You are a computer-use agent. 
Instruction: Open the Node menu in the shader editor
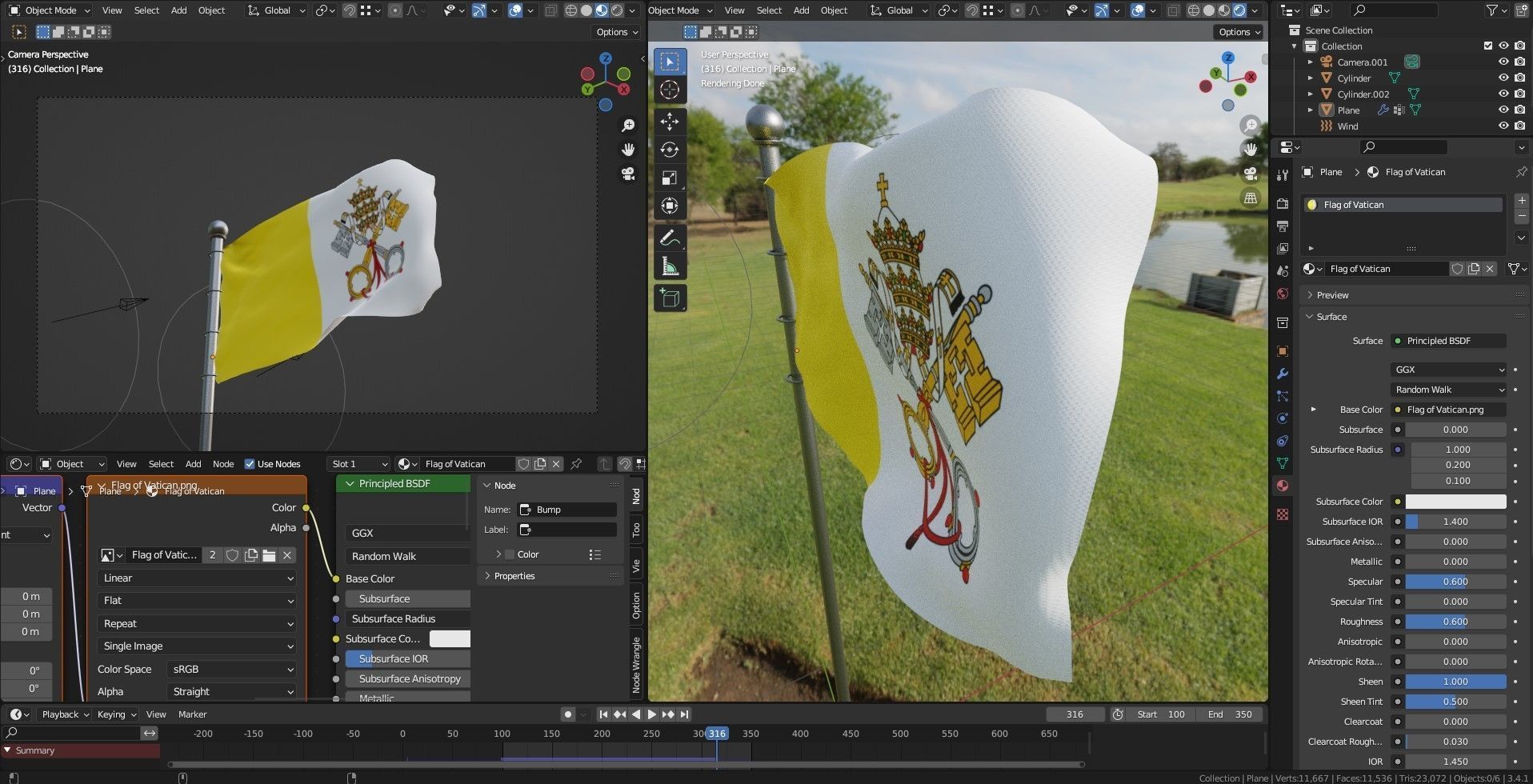223,463
